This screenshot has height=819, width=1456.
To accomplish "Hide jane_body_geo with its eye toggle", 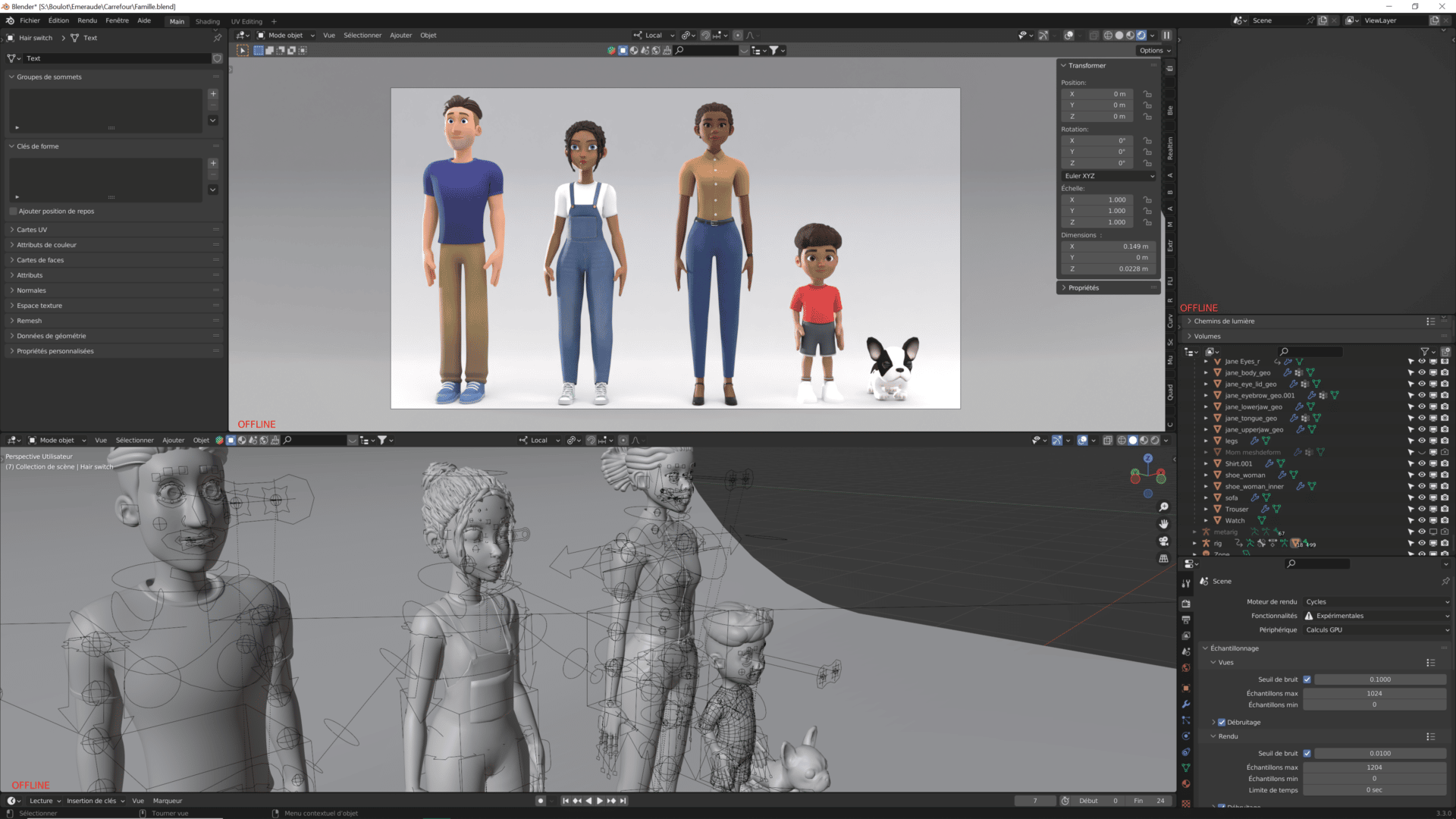I will (1423, 372).
